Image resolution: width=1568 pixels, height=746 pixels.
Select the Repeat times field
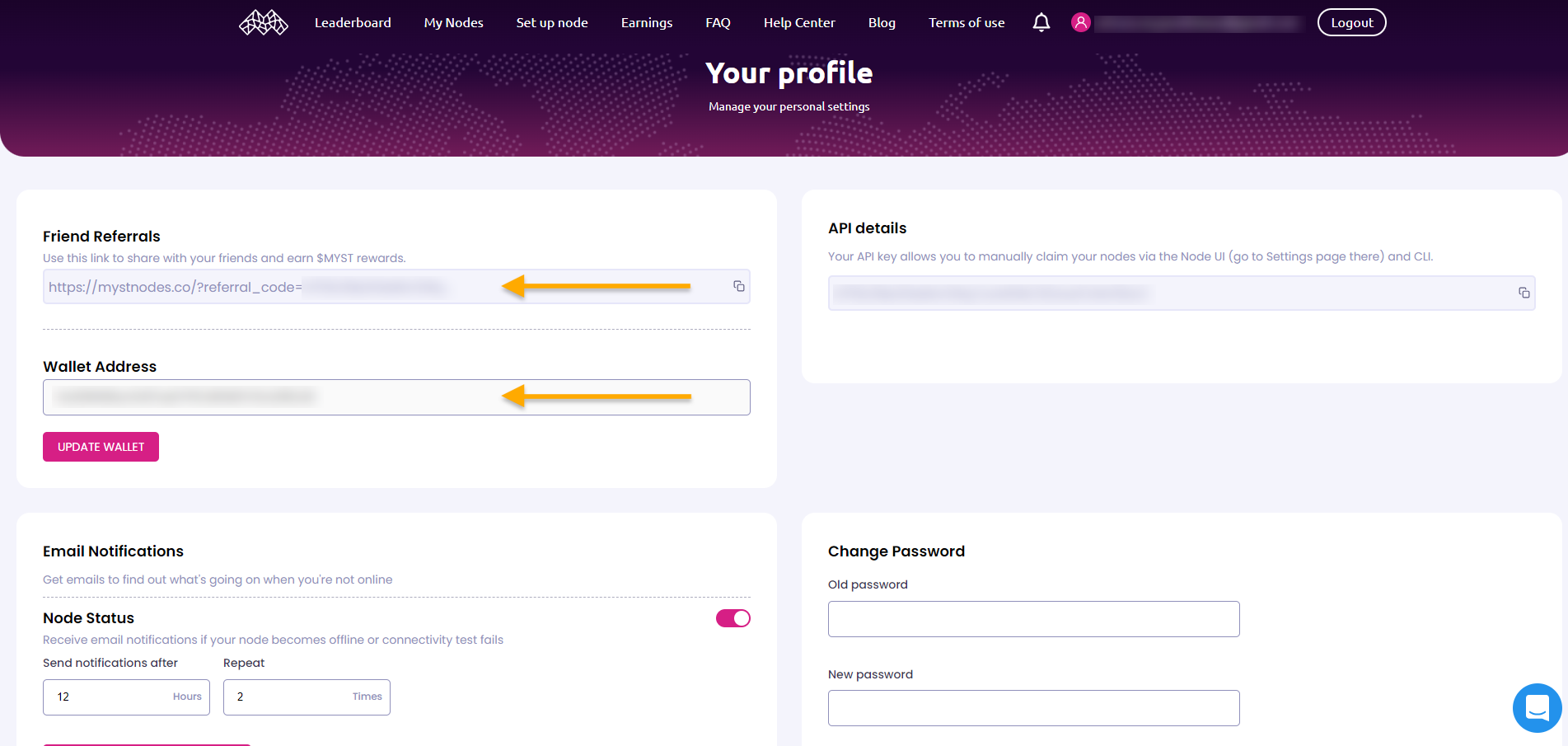pos(307,697)
